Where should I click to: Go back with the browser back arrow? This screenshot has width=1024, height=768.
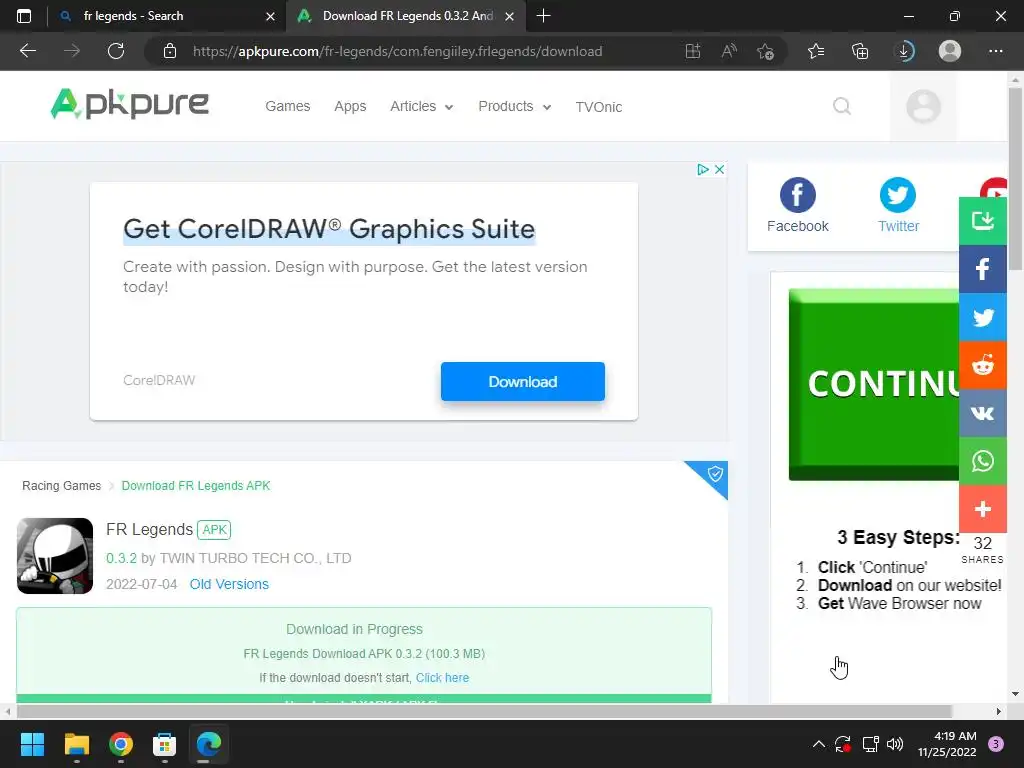(28, 51)
